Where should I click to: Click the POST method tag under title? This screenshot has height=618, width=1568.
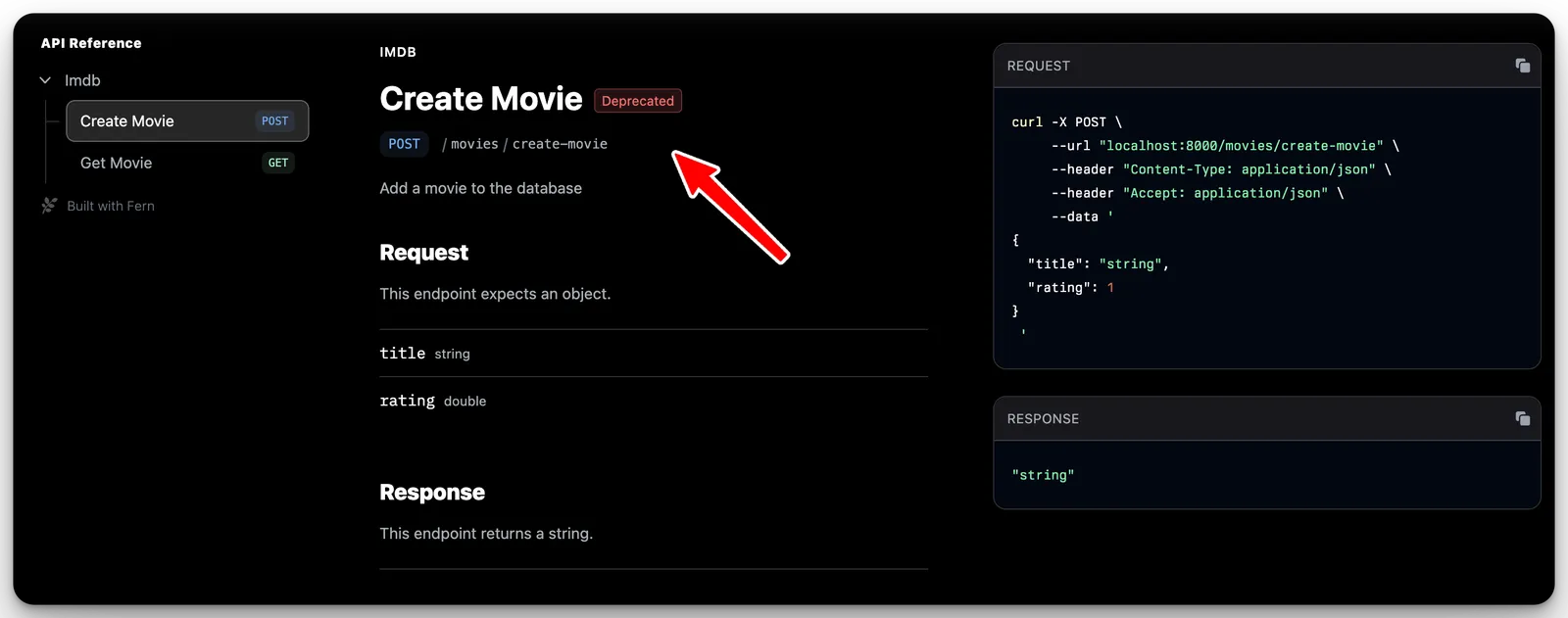click(x=404, y=144)
